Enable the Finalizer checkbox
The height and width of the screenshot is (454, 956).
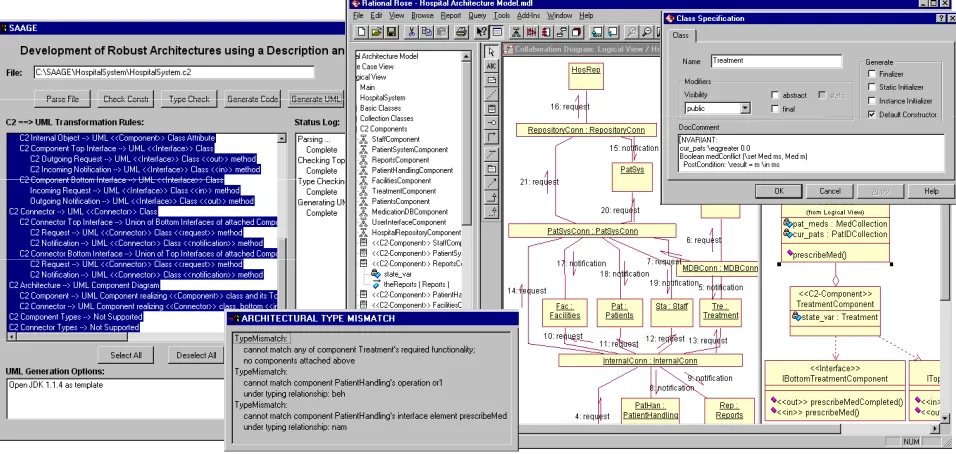click(x=872, y=74)
